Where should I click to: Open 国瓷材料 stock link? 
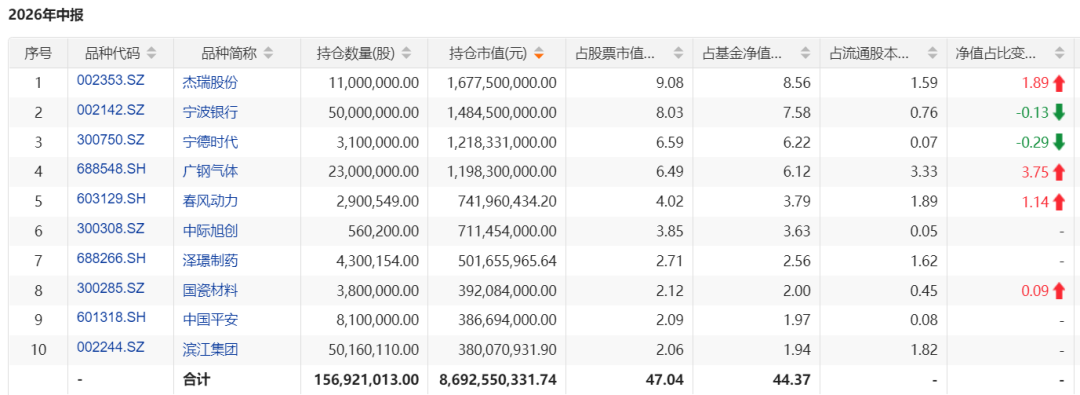click(x=210, y=291)
